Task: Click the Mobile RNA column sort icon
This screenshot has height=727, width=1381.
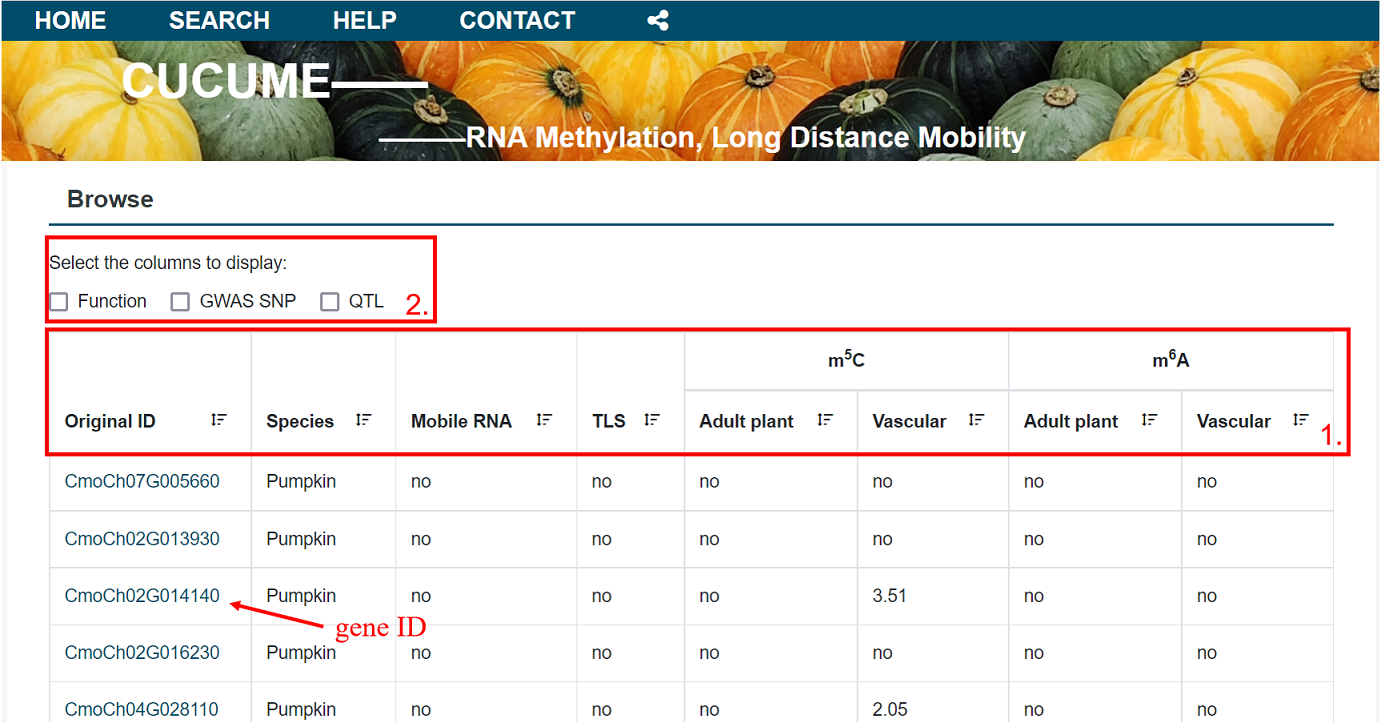Action: click(544, 420)
